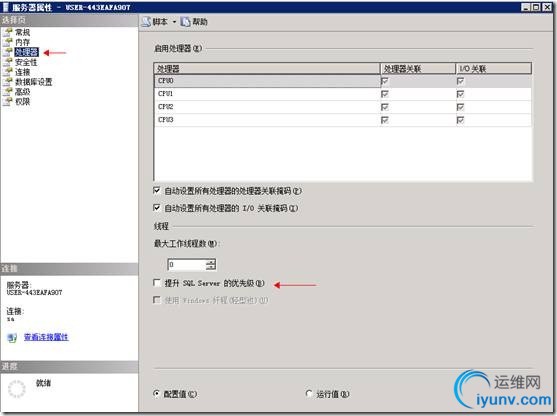
Task: Click the 权限 page icon
Action: tap(8, 101)
